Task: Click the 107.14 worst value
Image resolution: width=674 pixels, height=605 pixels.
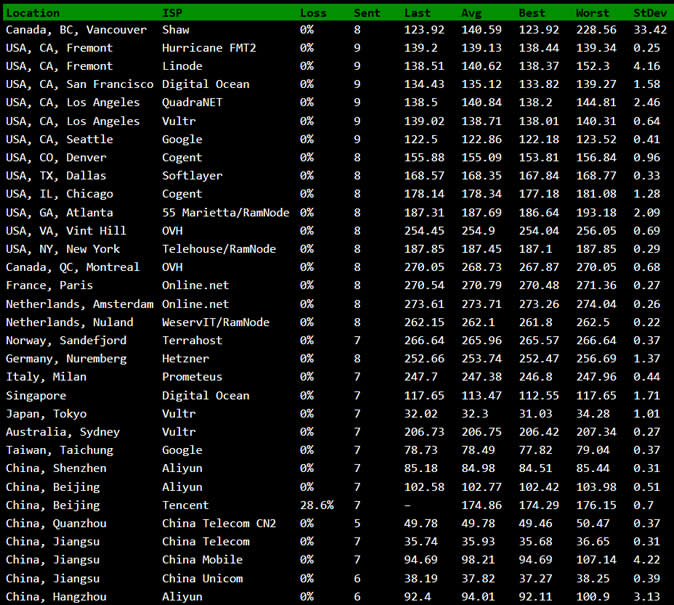Action: tap(596, 559)
